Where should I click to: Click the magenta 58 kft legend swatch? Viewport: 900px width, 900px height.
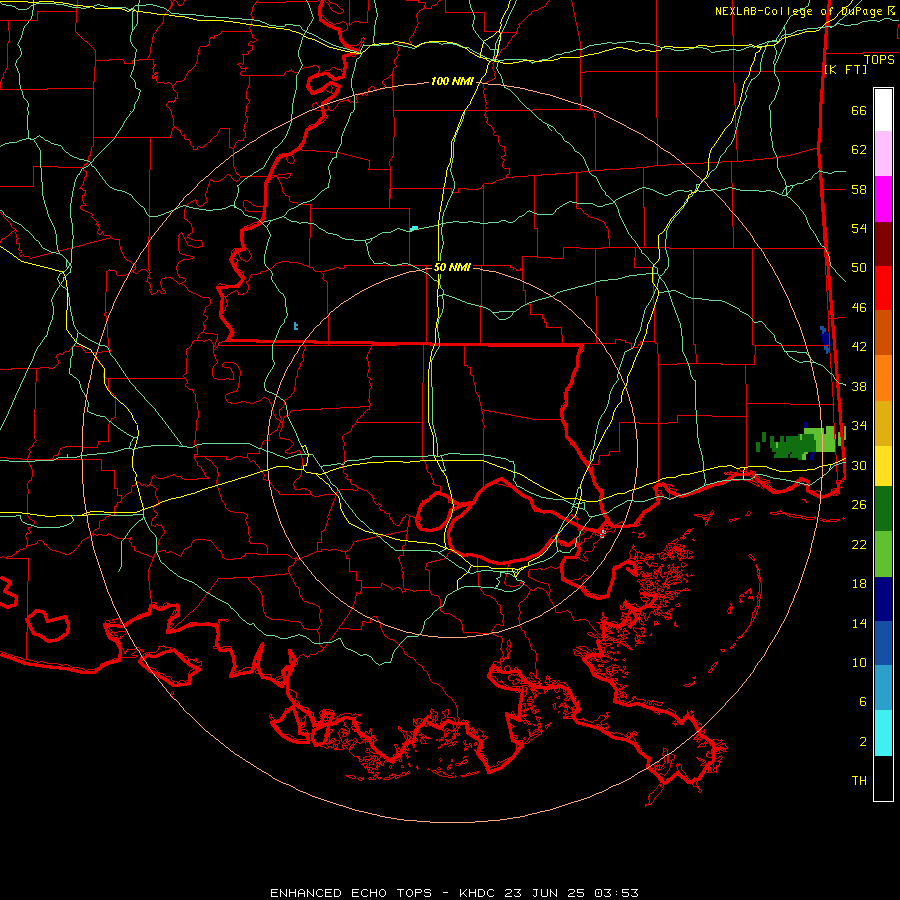pos(883,199)
